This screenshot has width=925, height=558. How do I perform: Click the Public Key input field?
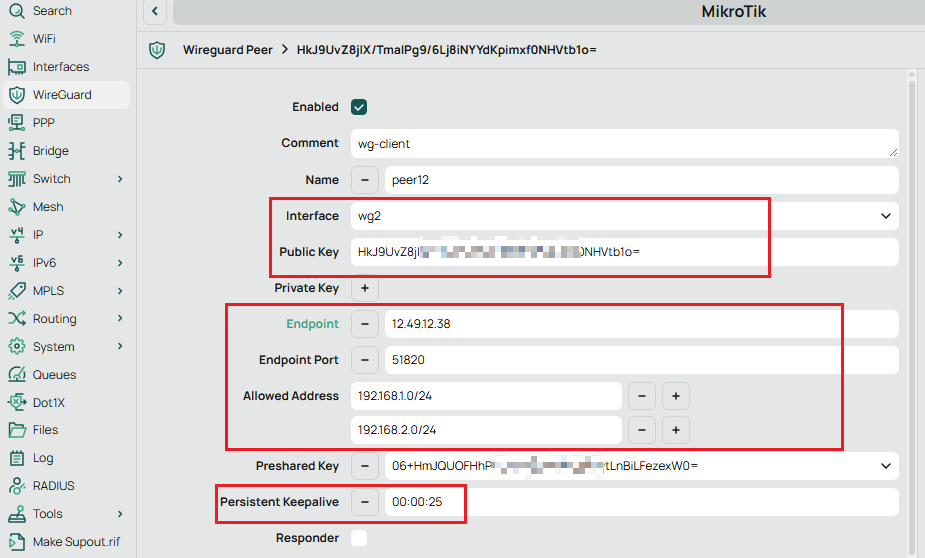coord(625,252)
